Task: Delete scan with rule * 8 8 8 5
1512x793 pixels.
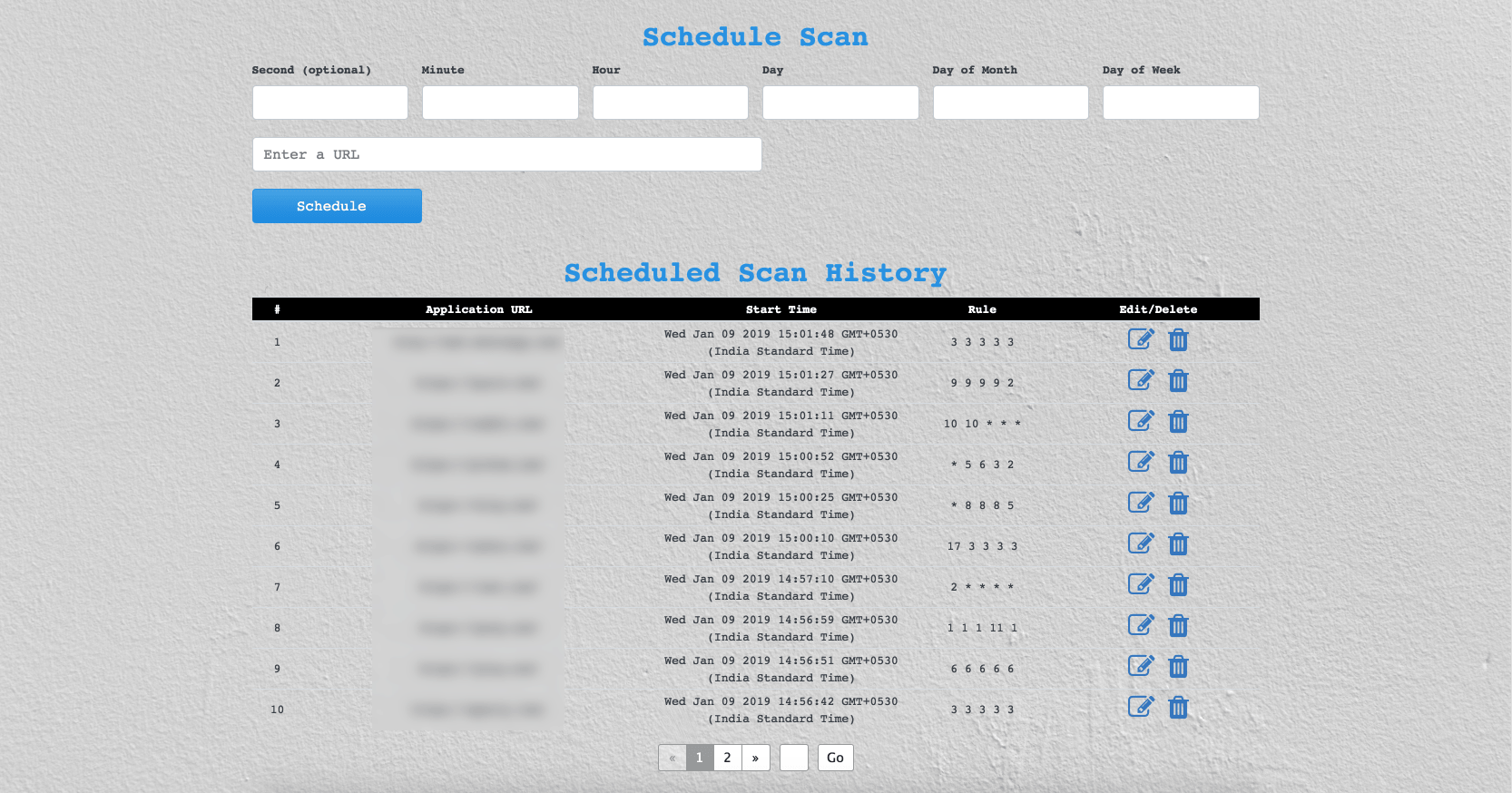Action: (x=1178, y=504)
